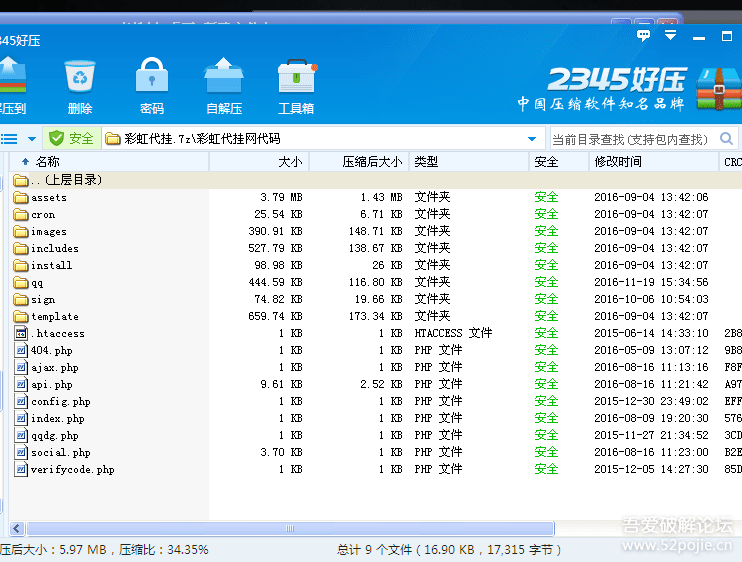Image resolution: width=742 pixels, height=562 pixels.
Task: Click the address path 彩虹代挂.7z\彩虹代挂网代码
Action: [x=202, y=139]
